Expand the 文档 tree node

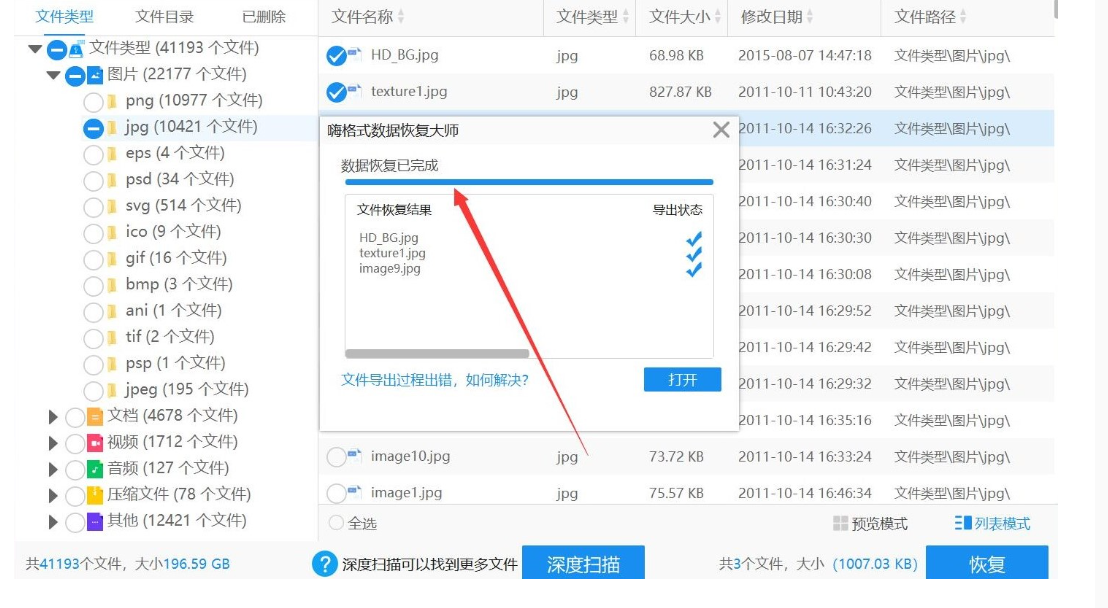pos(52,417)
